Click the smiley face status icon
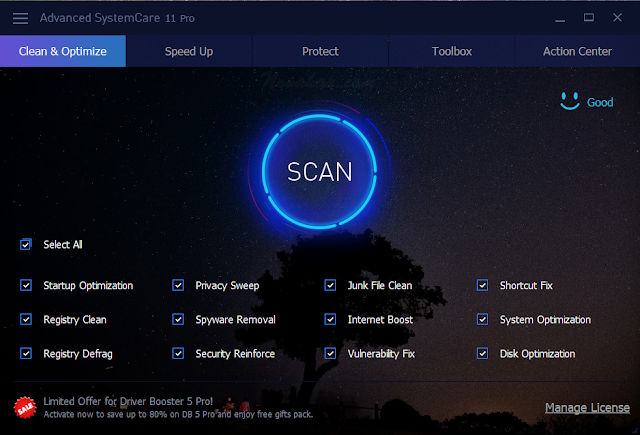 [x=570, y=101]
